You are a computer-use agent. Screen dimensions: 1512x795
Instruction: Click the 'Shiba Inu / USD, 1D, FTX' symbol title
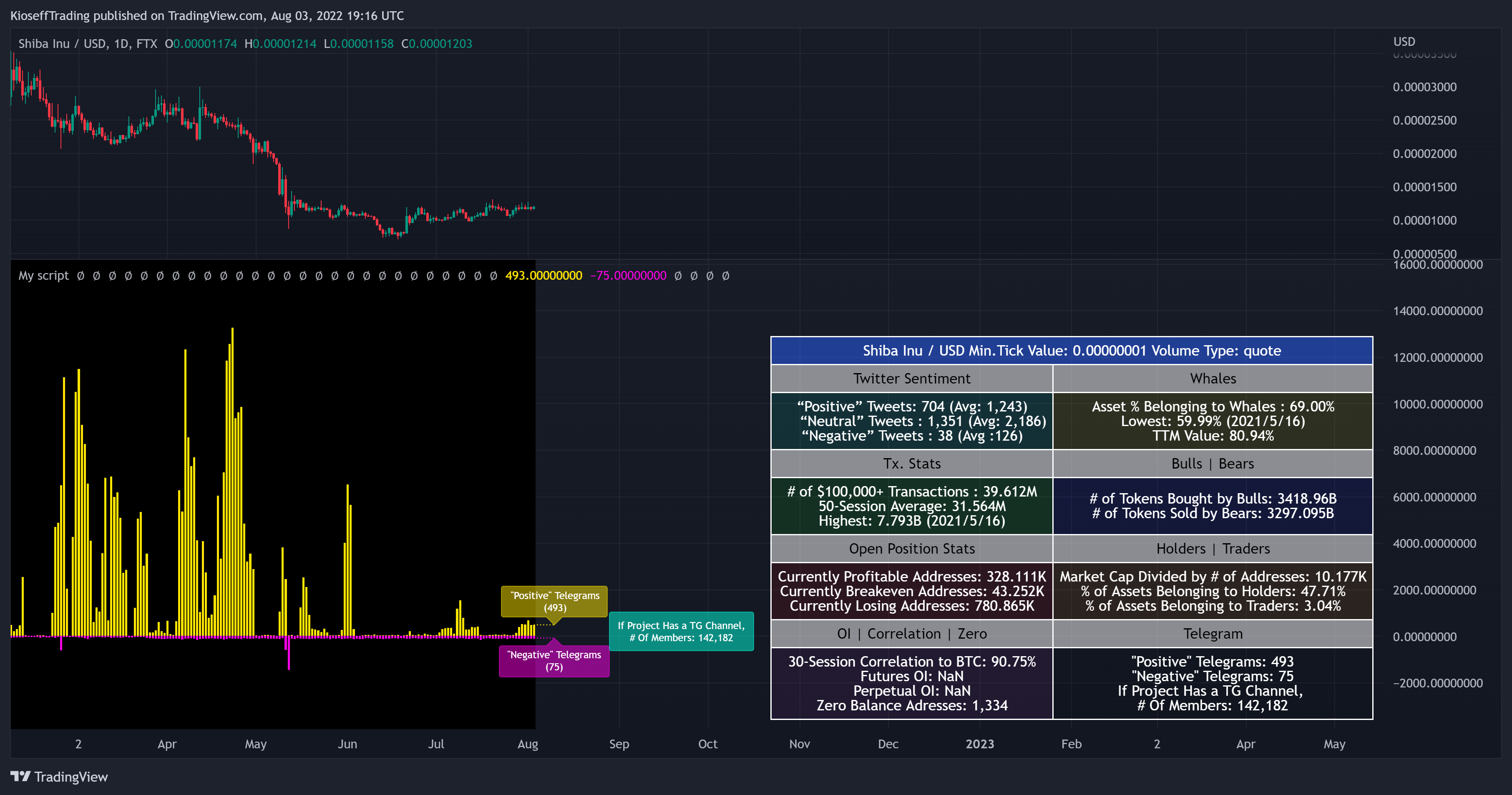tap(88, 43)
